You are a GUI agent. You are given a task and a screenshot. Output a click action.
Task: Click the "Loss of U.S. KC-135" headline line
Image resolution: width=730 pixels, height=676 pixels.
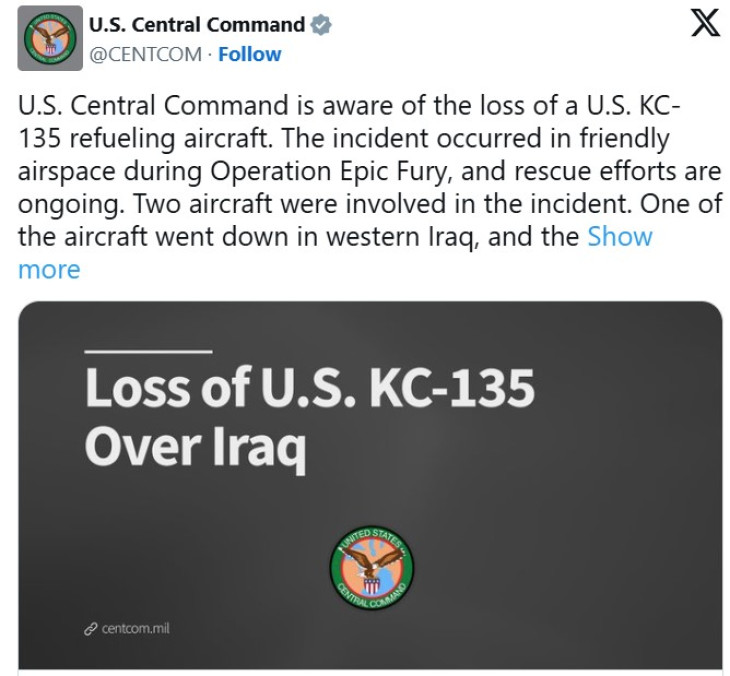(309, 389)
